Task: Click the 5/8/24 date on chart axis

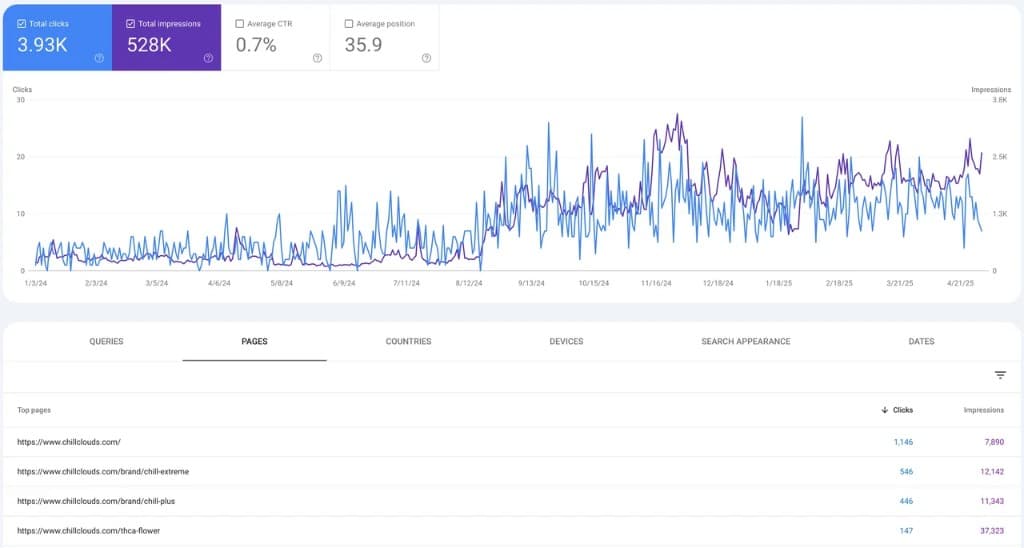Action: [x=281, y=283]
